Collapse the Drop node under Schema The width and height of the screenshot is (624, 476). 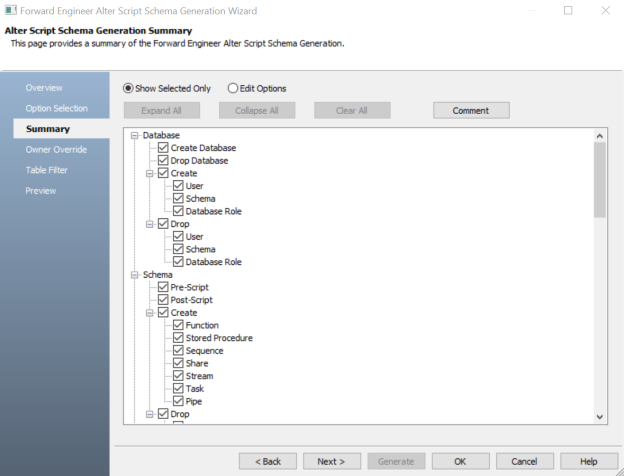click(149, 414)
